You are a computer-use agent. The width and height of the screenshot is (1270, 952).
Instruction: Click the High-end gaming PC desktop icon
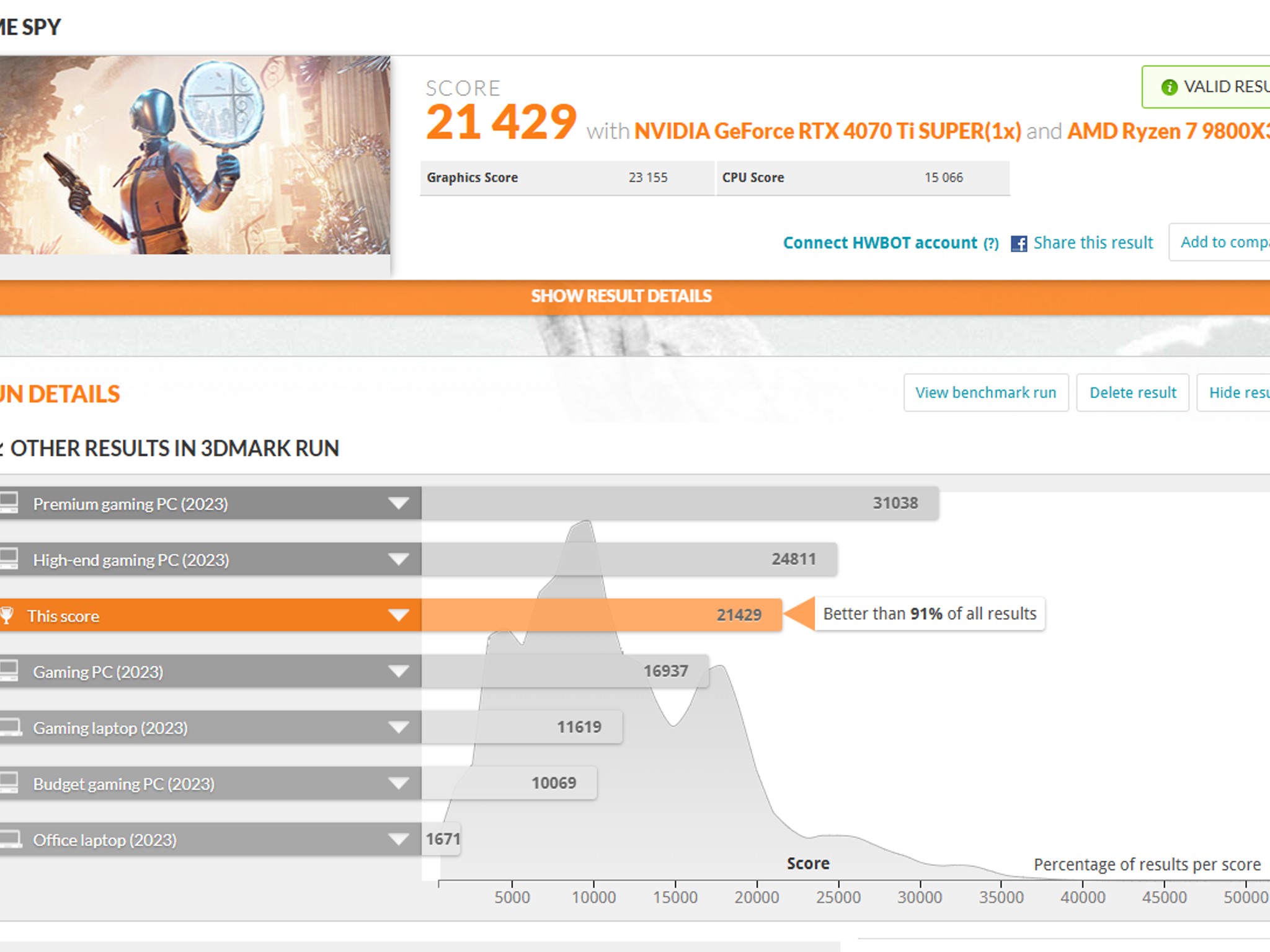9,558
